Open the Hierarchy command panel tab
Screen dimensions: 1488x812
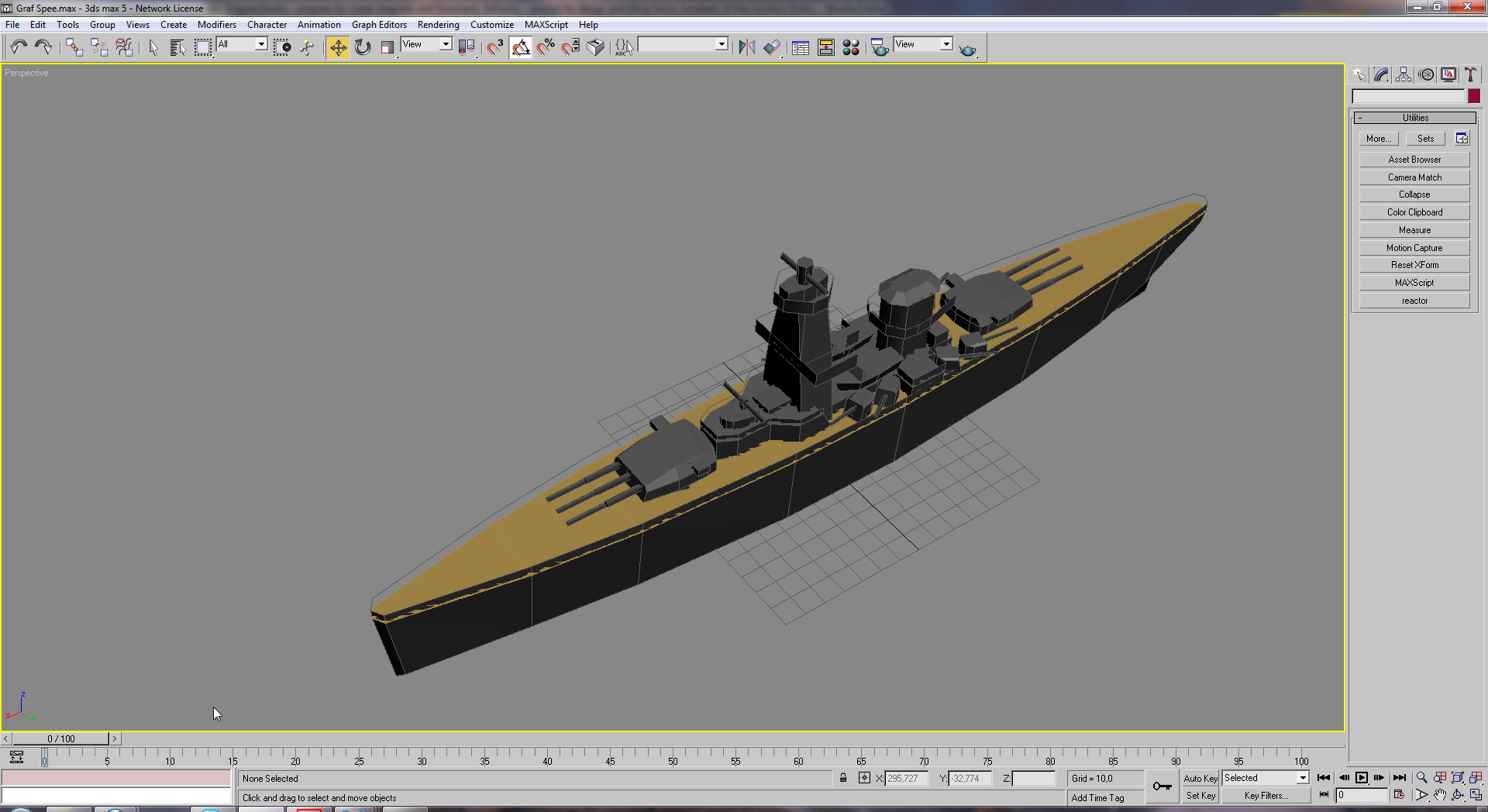[1404, 74]
